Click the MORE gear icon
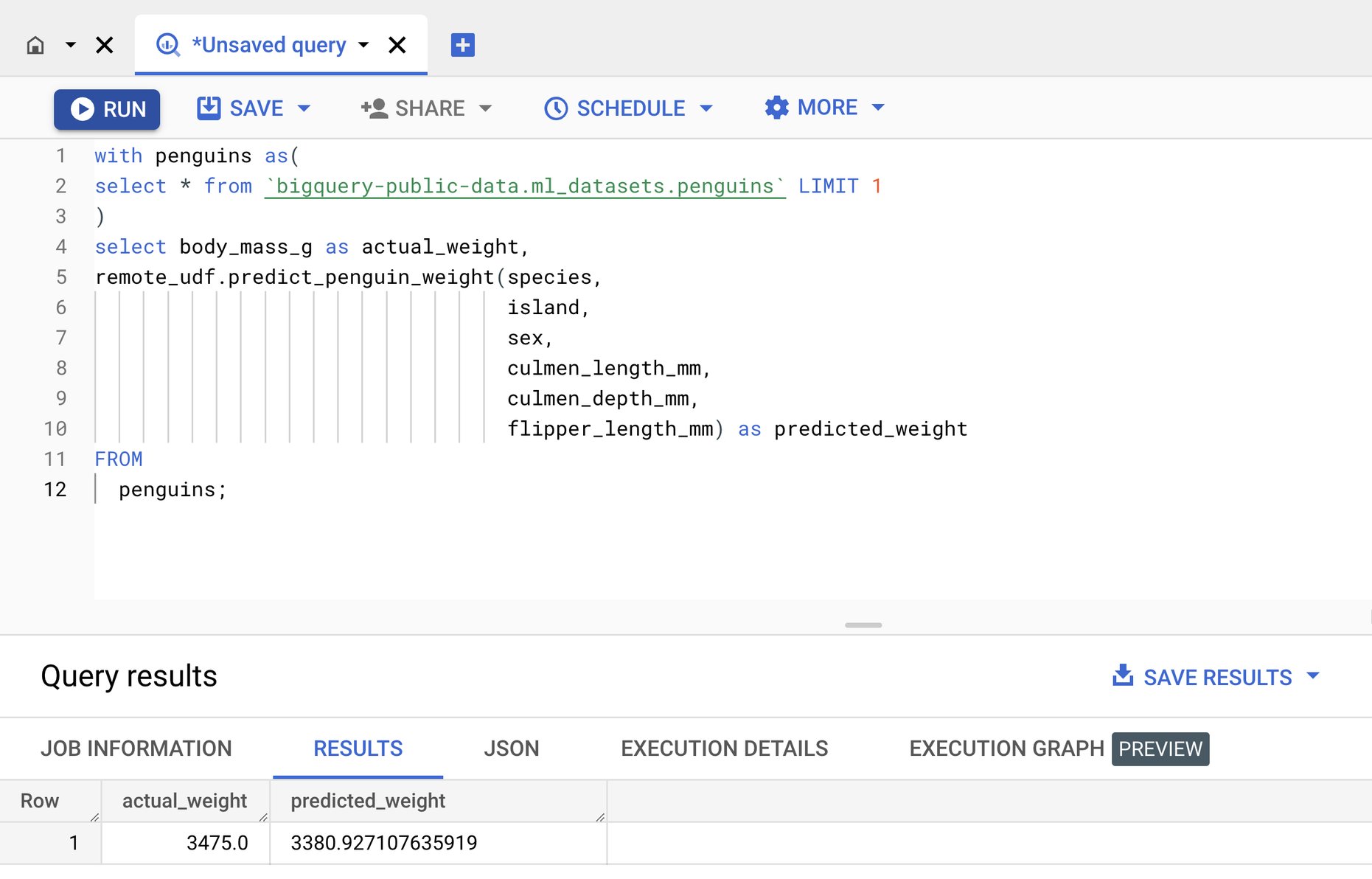The image size is (1372, 879). click(776, 108)
